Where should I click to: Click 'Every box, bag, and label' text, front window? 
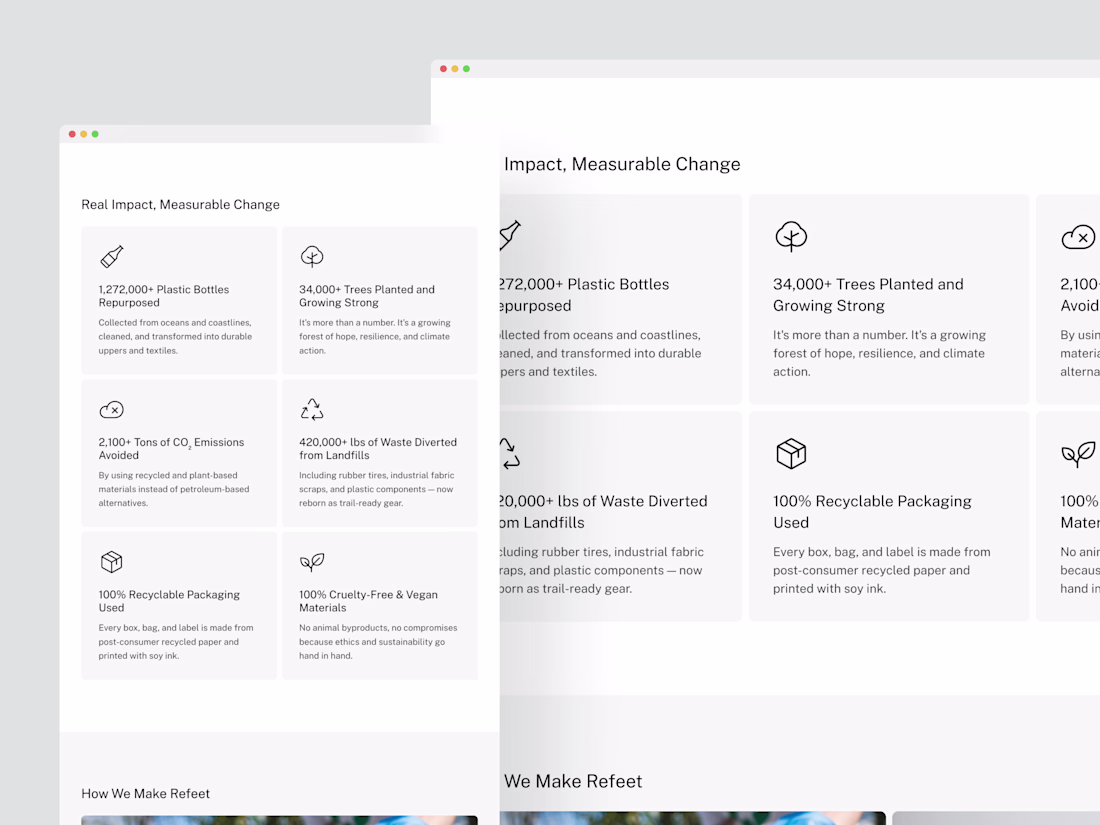(175, 642)
